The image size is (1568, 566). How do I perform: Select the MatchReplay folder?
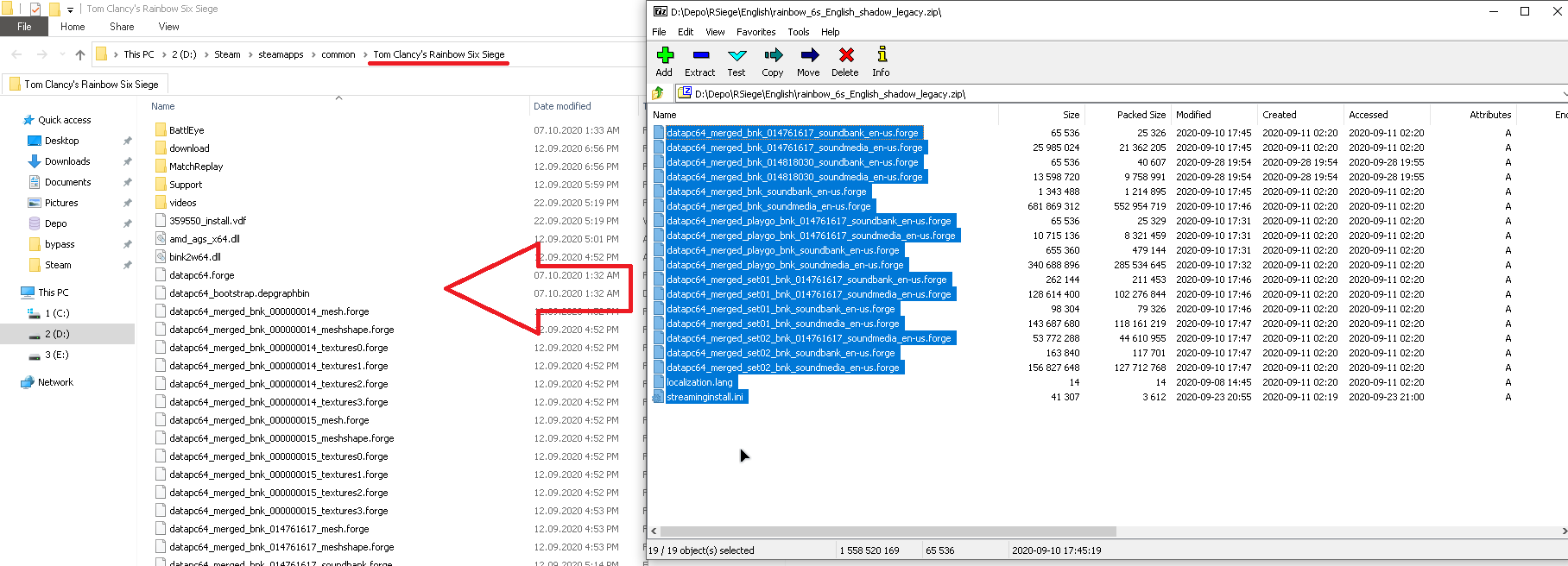pos(196,167)
